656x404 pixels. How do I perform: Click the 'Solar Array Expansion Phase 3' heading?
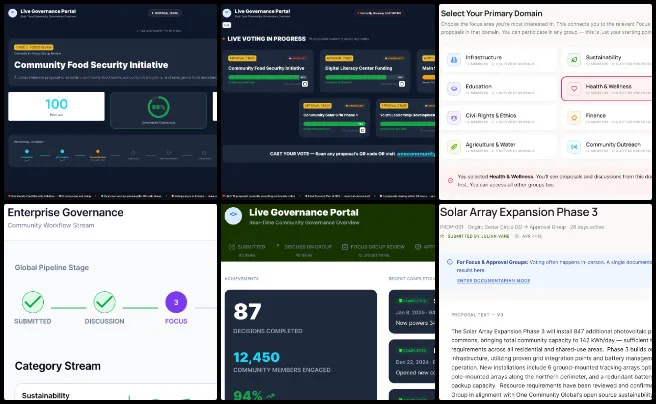click(518, 212)
